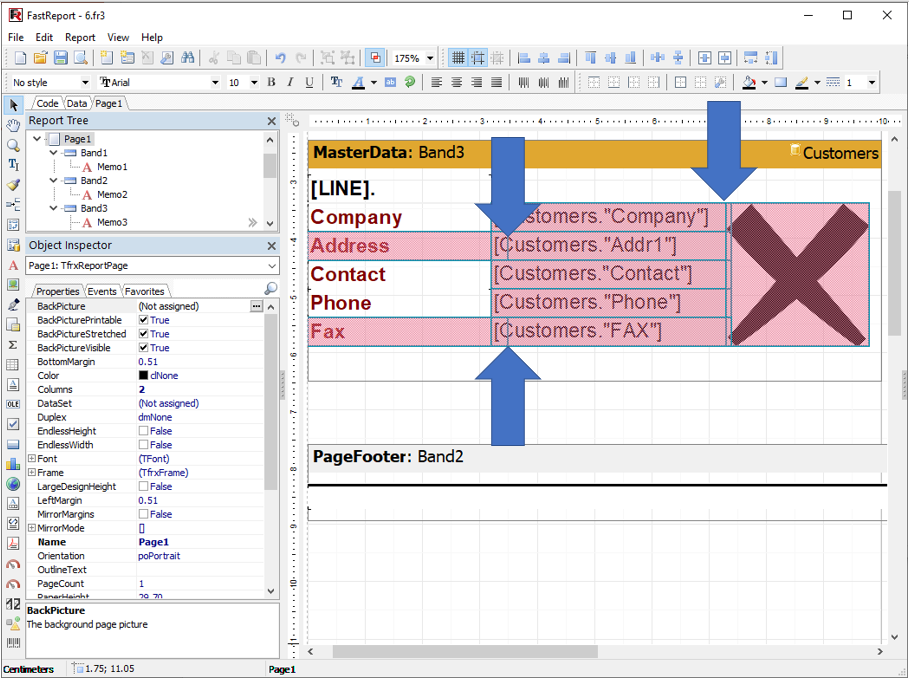Apply Underline formatting
Image resolution: width=909 pixels, height=678 pixels.
point(309,82)
